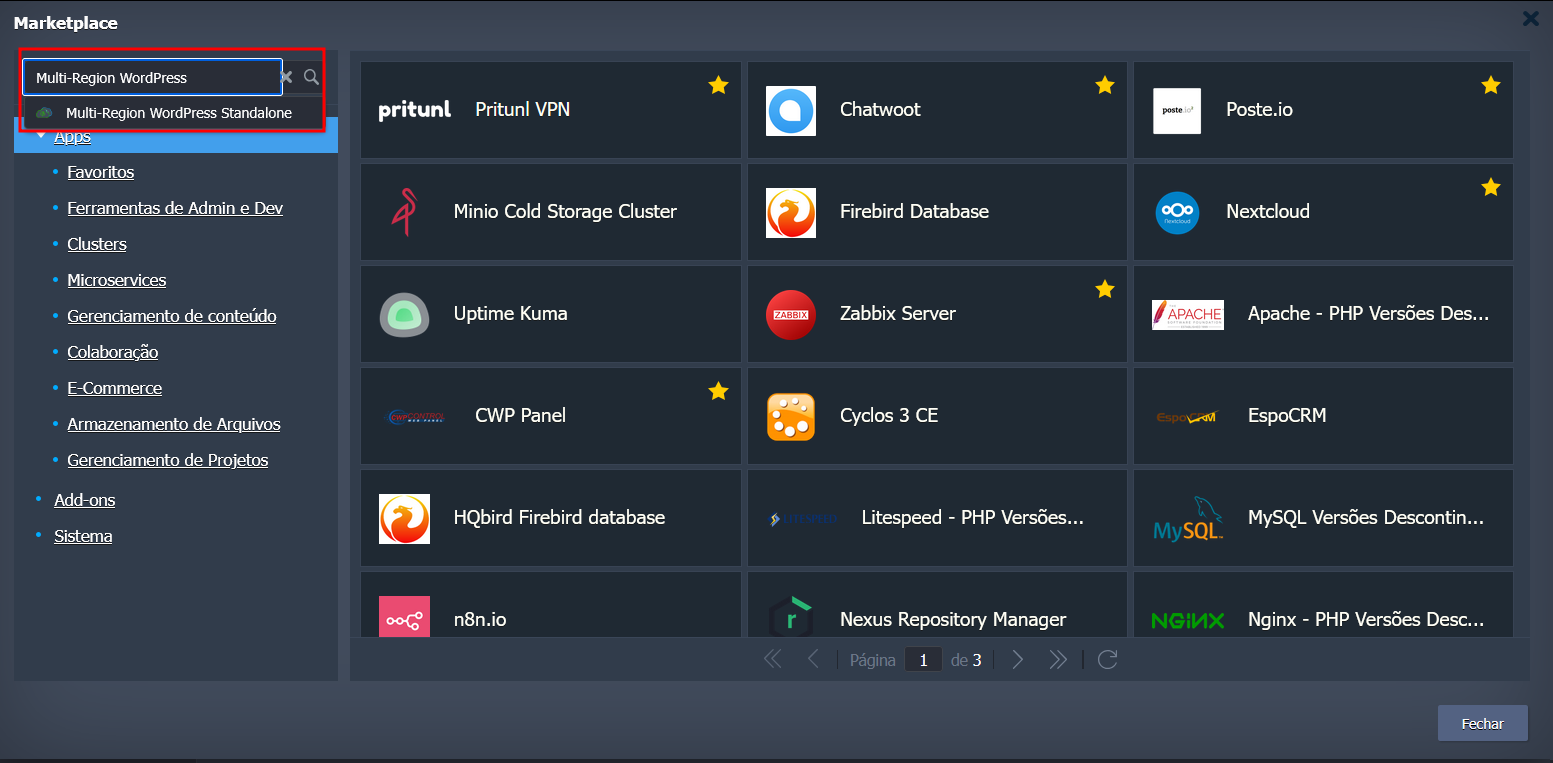1553x763 pixels.
Task: Click the search magnifier icon
Action: pos(311,77)
